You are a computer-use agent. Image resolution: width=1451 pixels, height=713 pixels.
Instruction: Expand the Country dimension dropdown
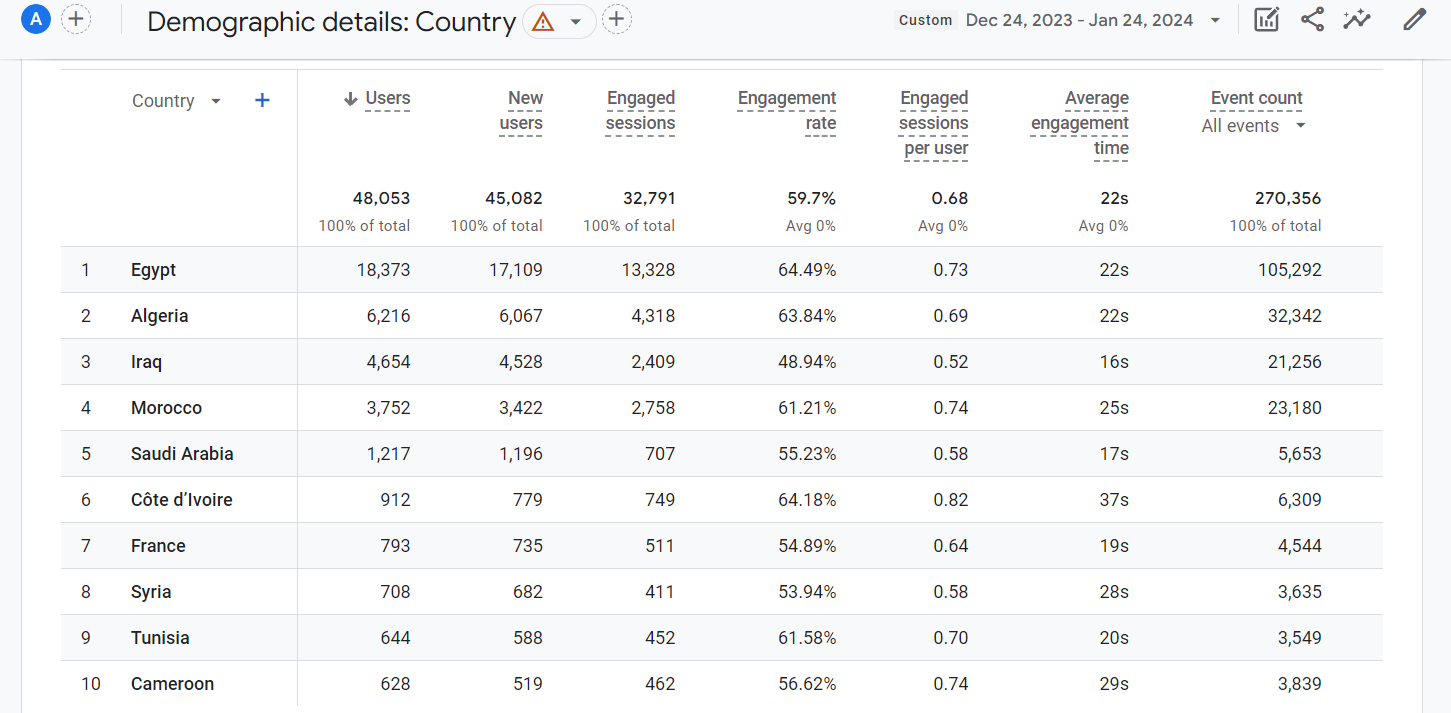click(215, 101)
